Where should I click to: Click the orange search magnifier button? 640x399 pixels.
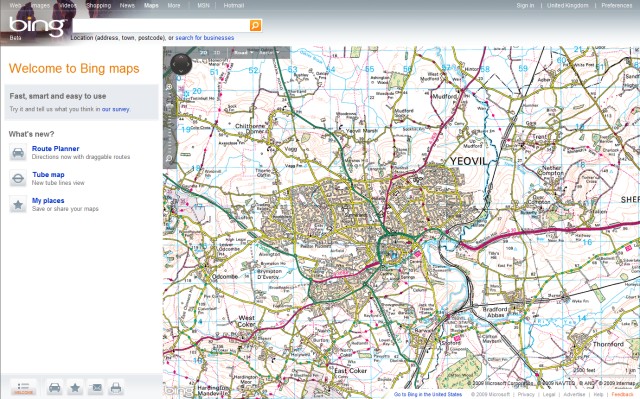point(255,25)
